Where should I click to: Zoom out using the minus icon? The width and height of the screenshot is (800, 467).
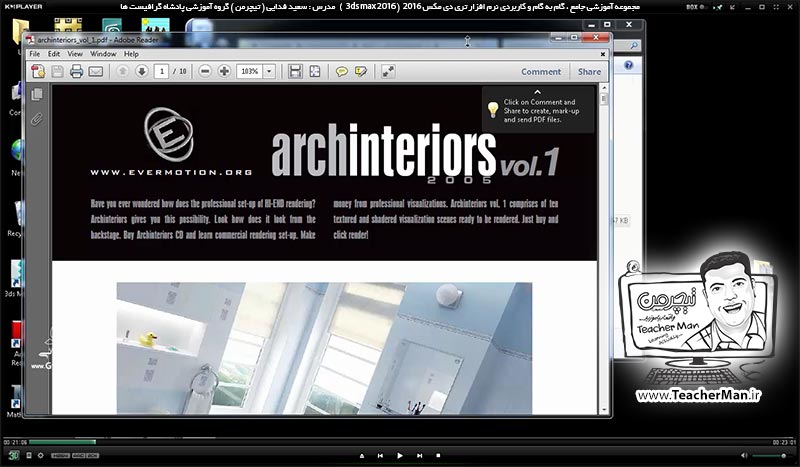click(x=205, y=71)
